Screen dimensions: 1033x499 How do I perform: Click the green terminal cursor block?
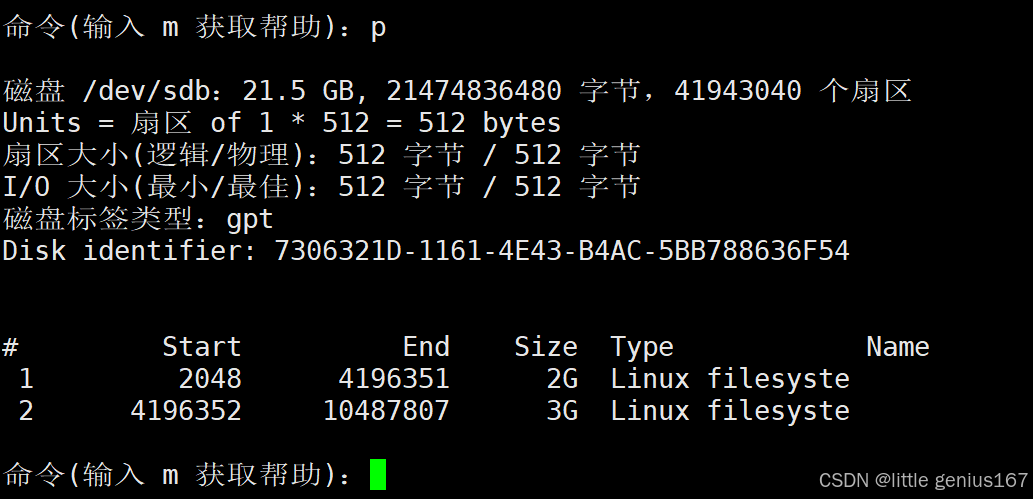tap(377, 475)
